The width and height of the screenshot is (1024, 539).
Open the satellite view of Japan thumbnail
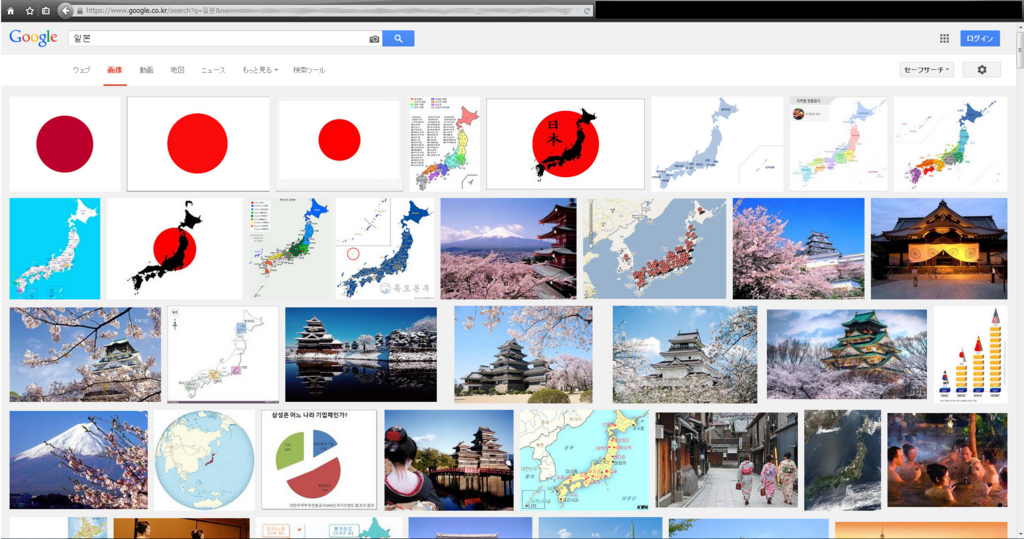click(842, 460)
